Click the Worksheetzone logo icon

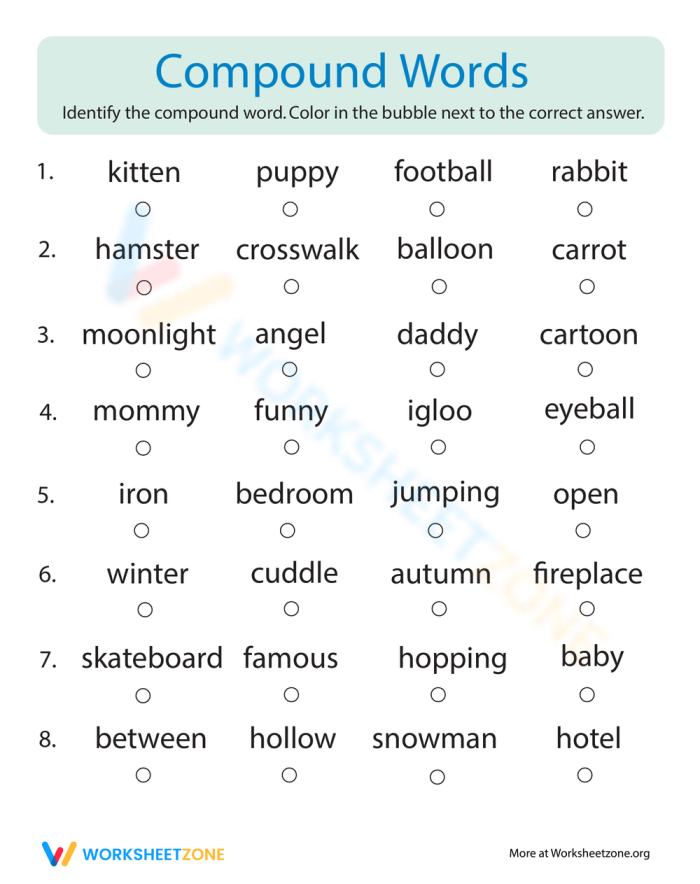[59, 854]
